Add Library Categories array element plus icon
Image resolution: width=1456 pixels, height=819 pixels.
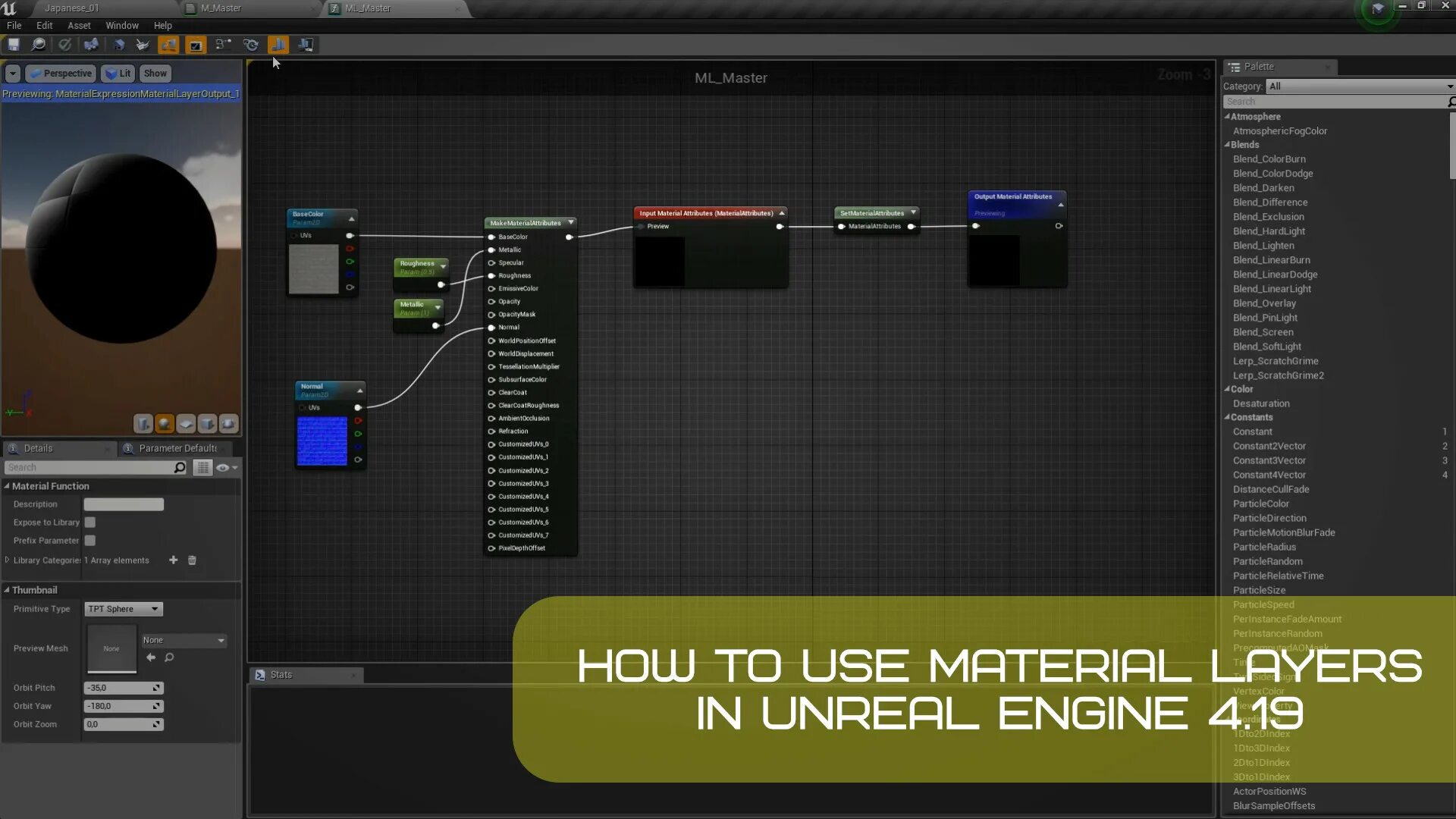173,560
